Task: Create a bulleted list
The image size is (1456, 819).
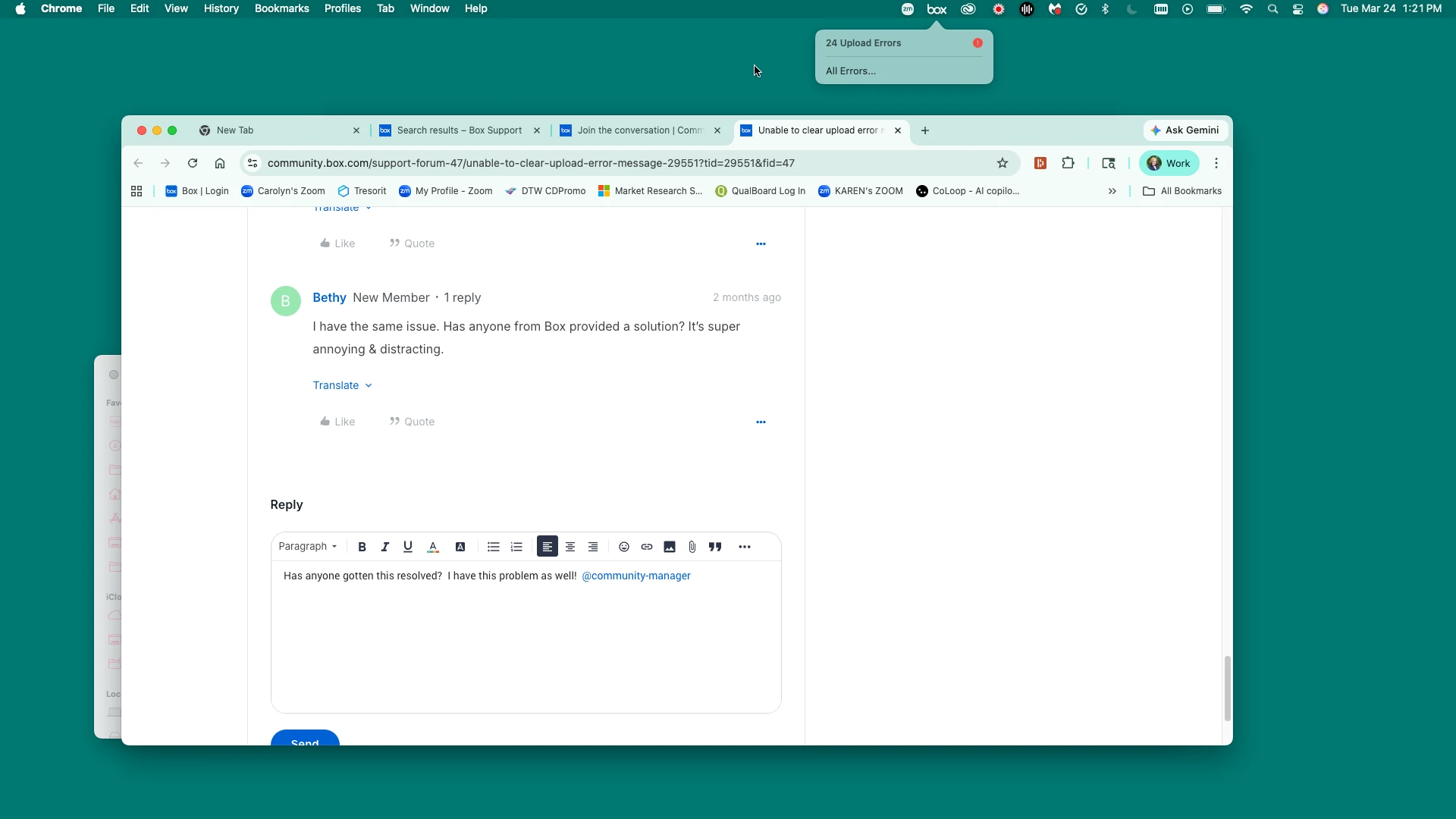Action: click(494, 547)
